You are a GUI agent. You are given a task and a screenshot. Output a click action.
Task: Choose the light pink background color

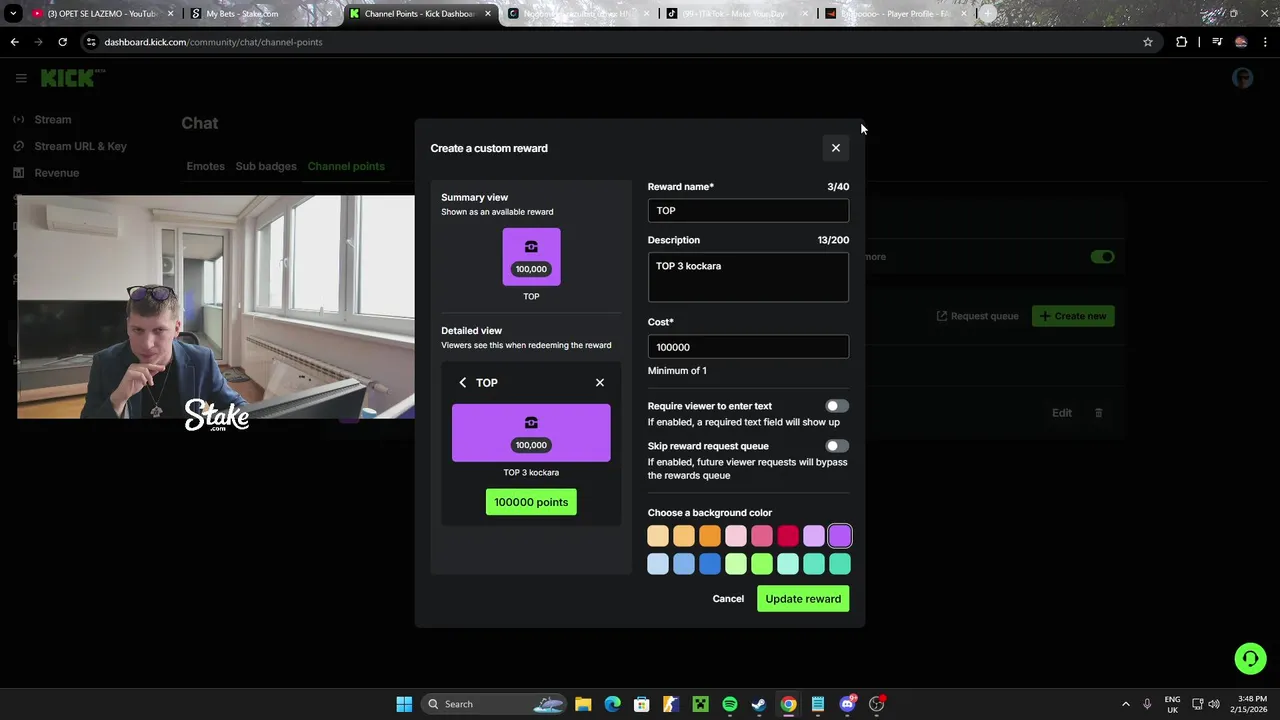[x=736, y=537]
